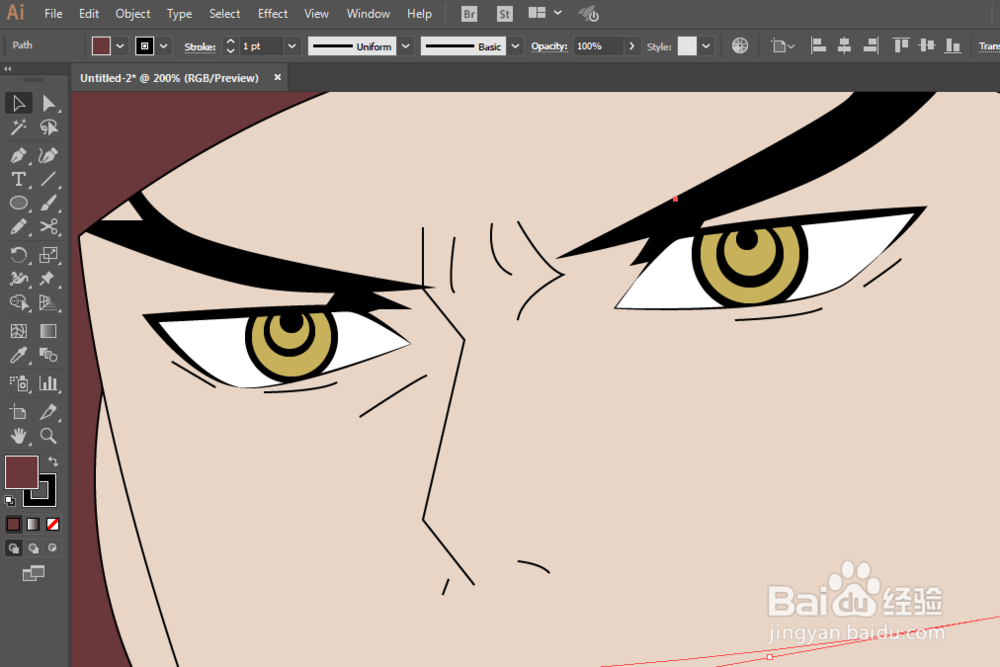
Task: Select the Type tool
Action: 18,179
